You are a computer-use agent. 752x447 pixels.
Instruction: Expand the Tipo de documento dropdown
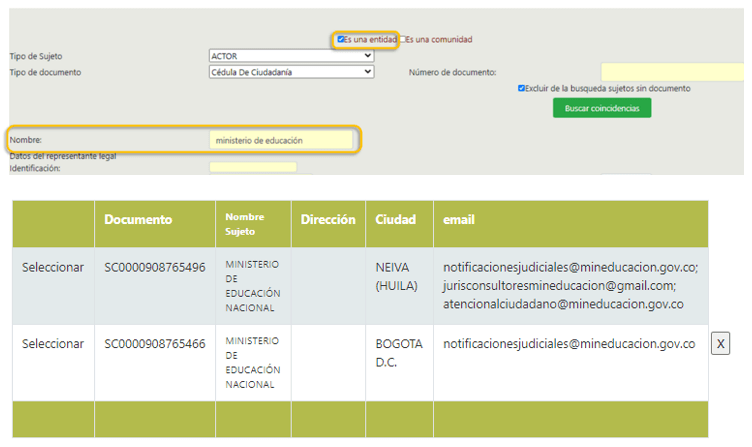point(290,72)
